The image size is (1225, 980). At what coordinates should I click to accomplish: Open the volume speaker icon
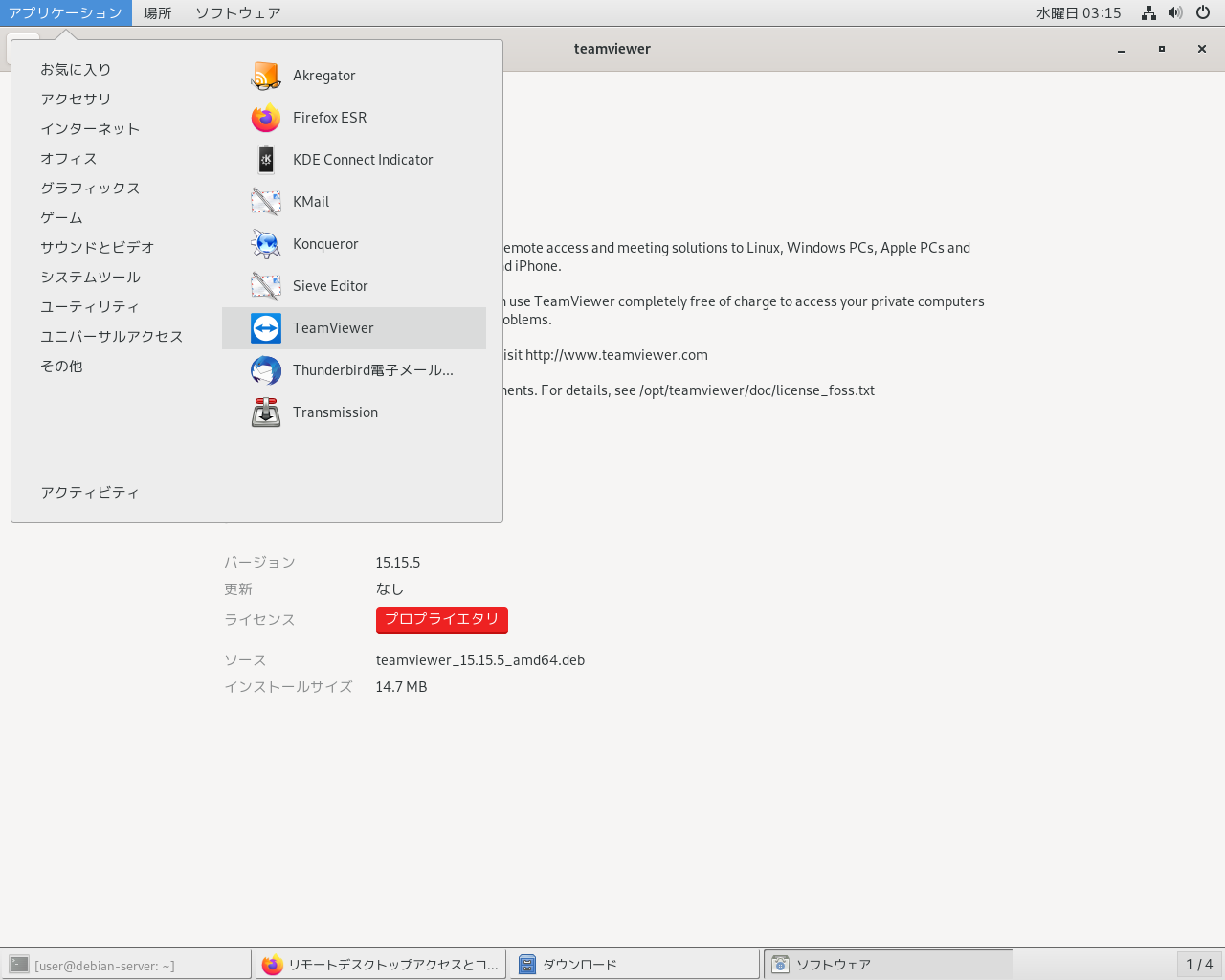pyautogui.click(x=1175, y=13)
